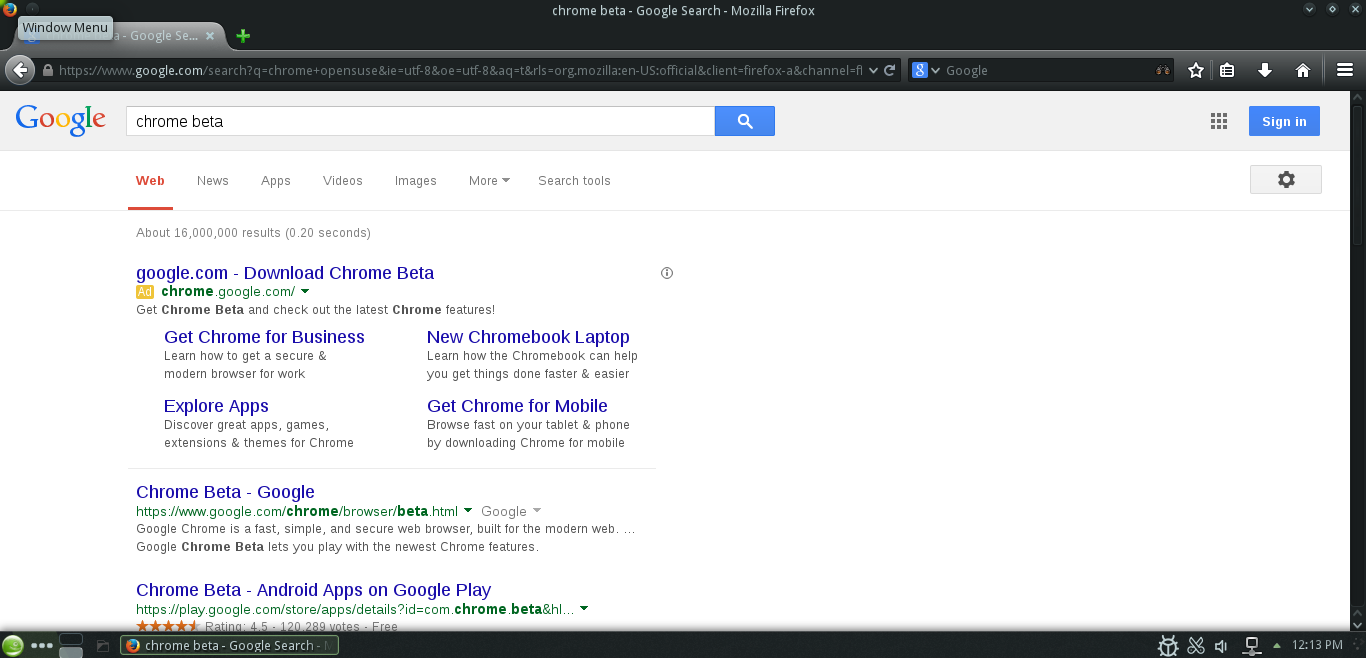1366x658 pixels.
Task: Click the bug icon in the system tray
Action: (x=1167, y=646)
